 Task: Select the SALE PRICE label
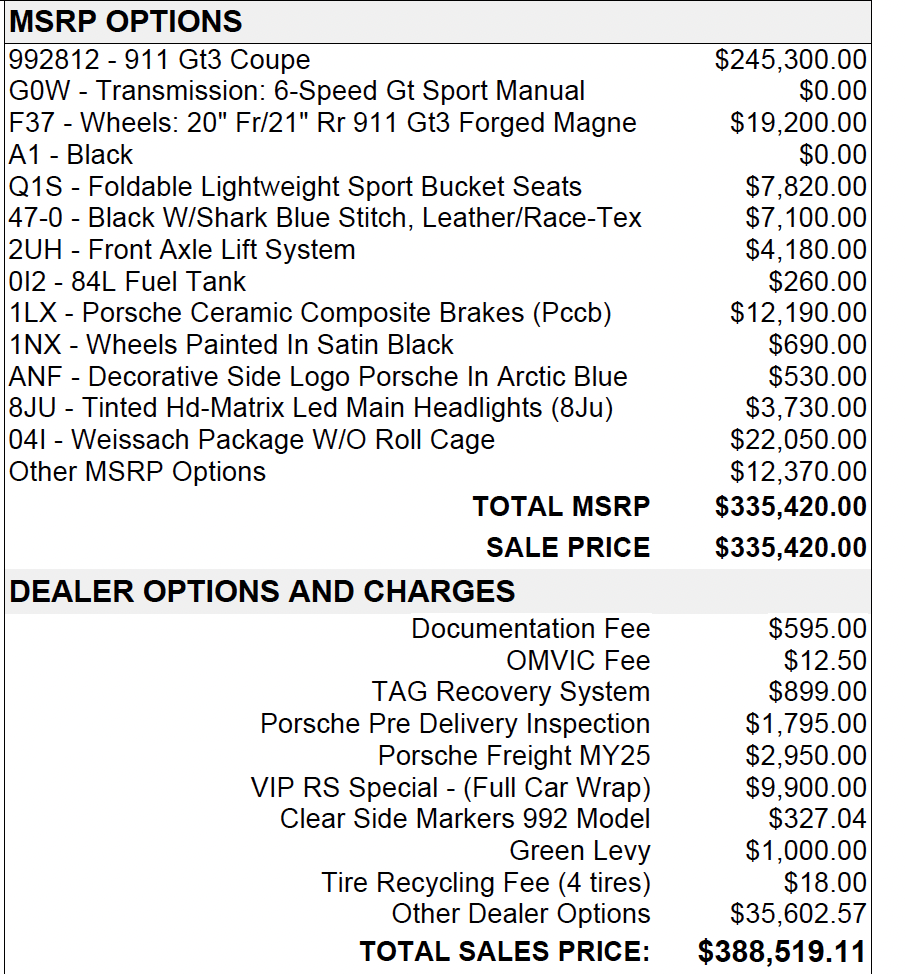568,547
